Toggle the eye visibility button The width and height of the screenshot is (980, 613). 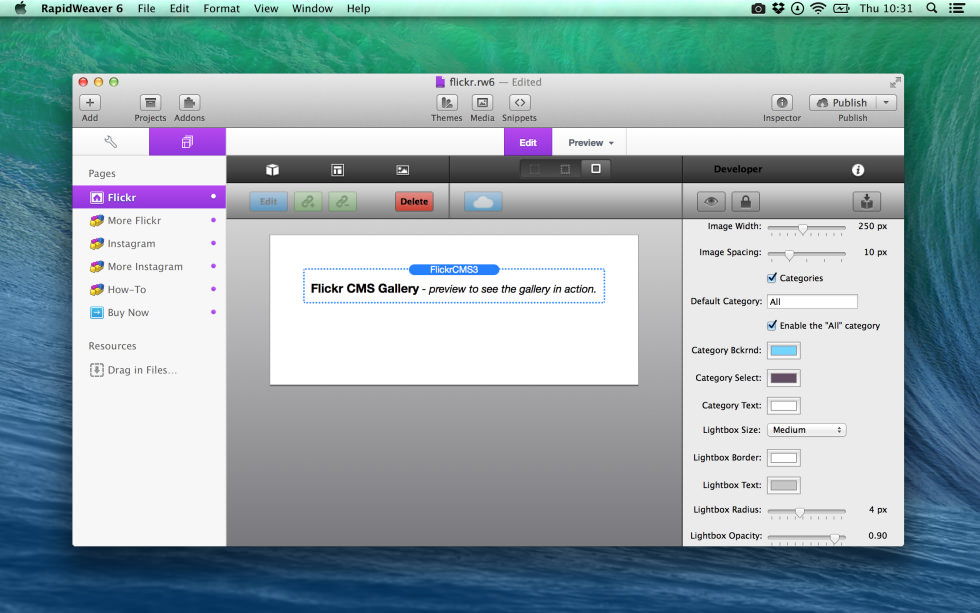click(x=711, y=201)
